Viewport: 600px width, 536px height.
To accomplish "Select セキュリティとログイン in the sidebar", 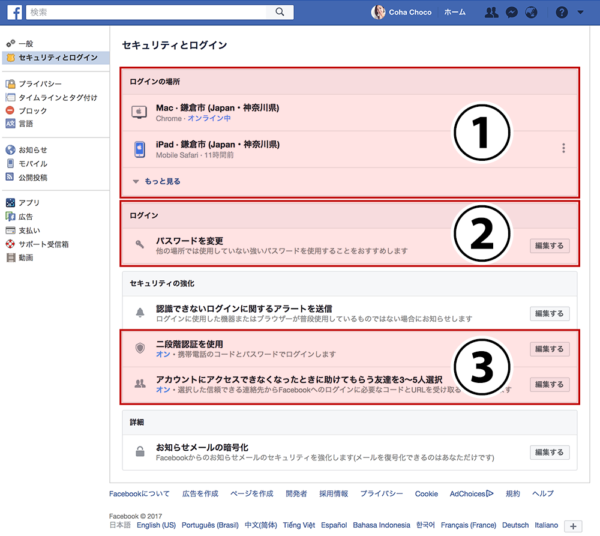I will click(58, 57).
